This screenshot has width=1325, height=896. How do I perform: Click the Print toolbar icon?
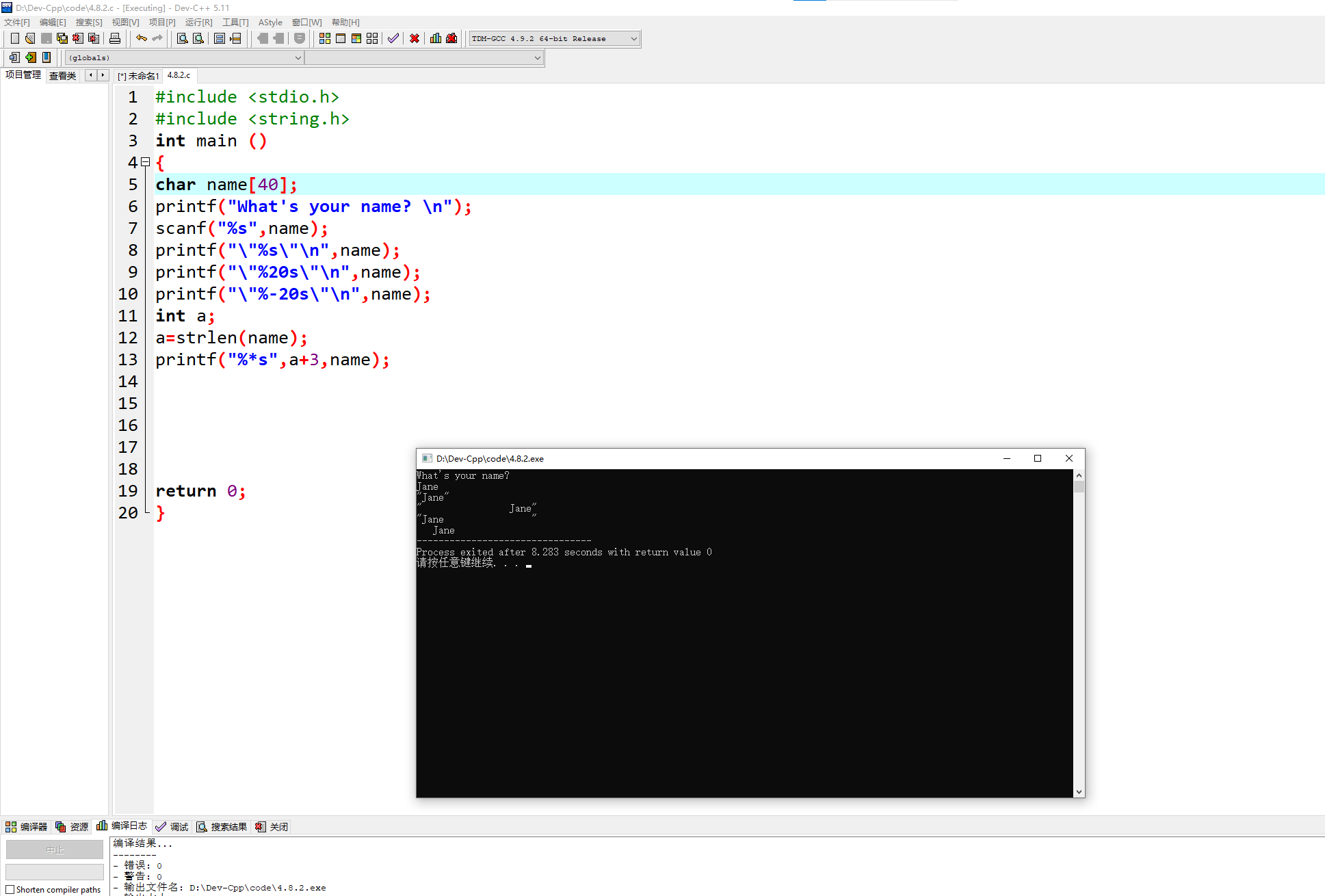(x=115, y=38)
